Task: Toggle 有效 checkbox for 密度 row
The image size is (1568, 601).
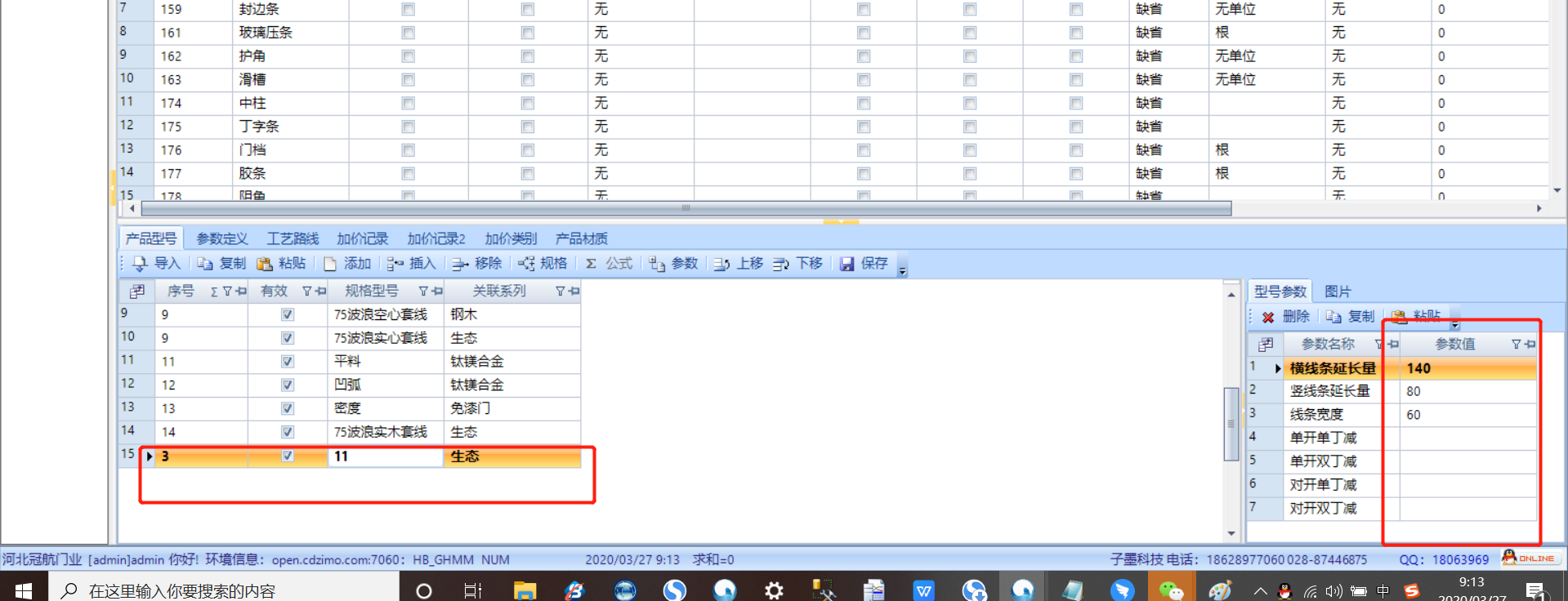Action: pyautogui.click(x=288, y=408)
